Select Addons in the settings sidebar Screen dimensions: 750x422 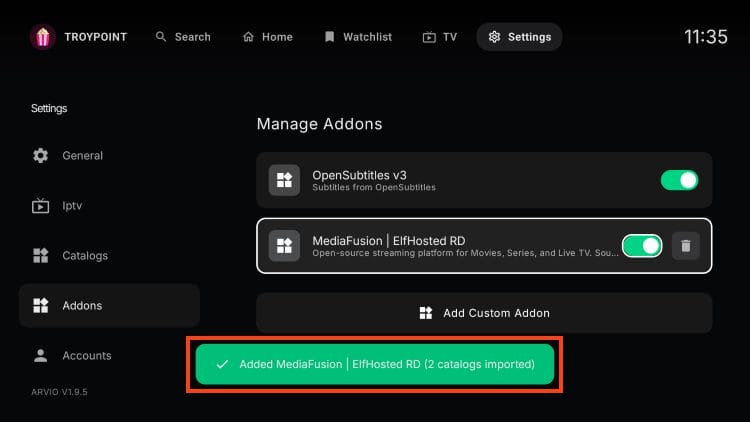[x=109, y=305]
